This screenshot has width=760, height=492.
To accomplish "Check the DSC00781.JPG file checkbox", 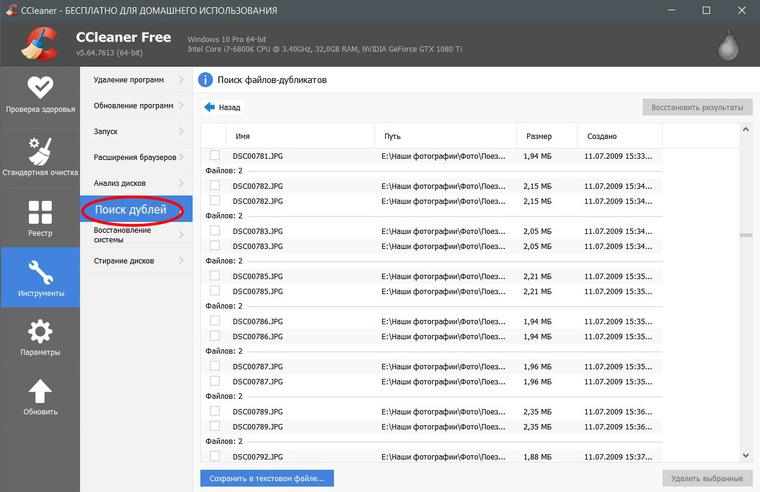I will pos(215,155).
